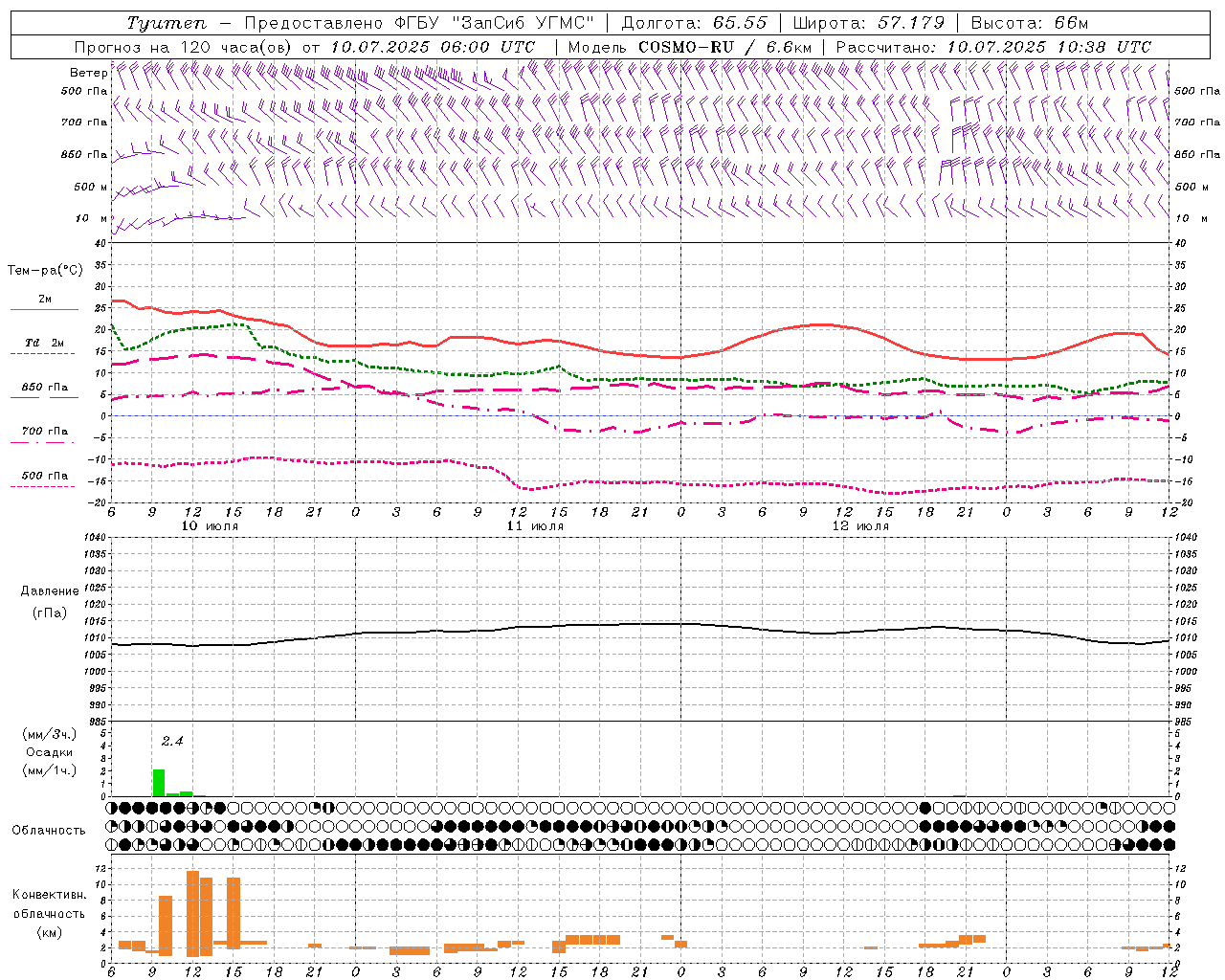Click the Tyumen station title

click(166, 23)
